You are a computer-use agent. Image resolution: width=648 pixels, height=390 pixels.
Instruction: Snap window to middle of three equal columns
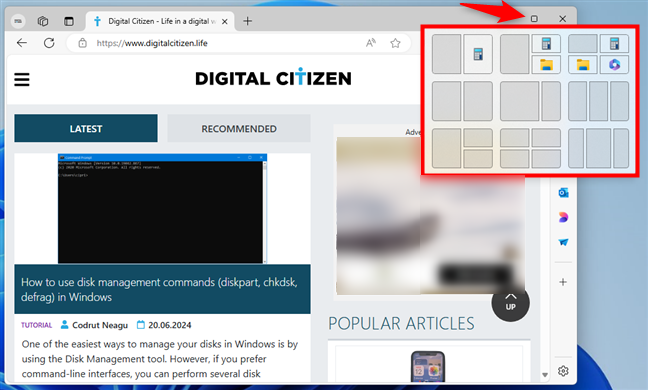pos(598,101)
